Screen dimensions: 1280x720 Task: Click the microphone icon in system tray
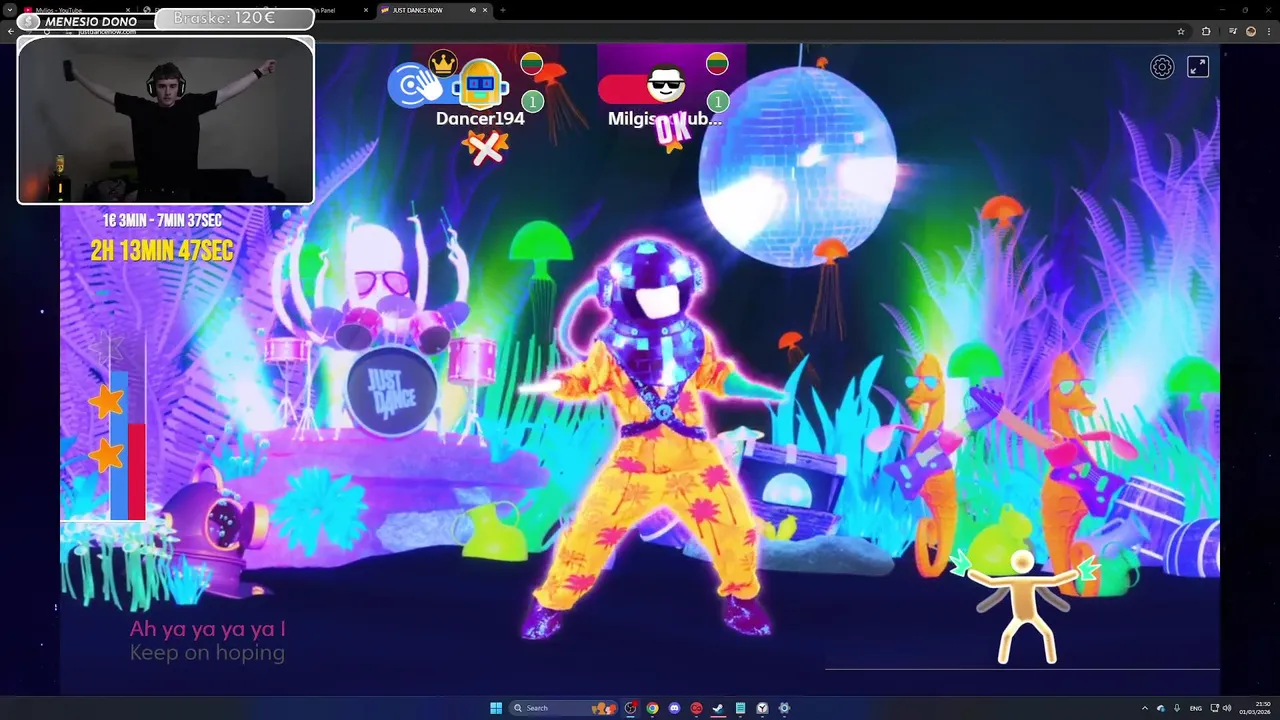[x=1177, y=708]
